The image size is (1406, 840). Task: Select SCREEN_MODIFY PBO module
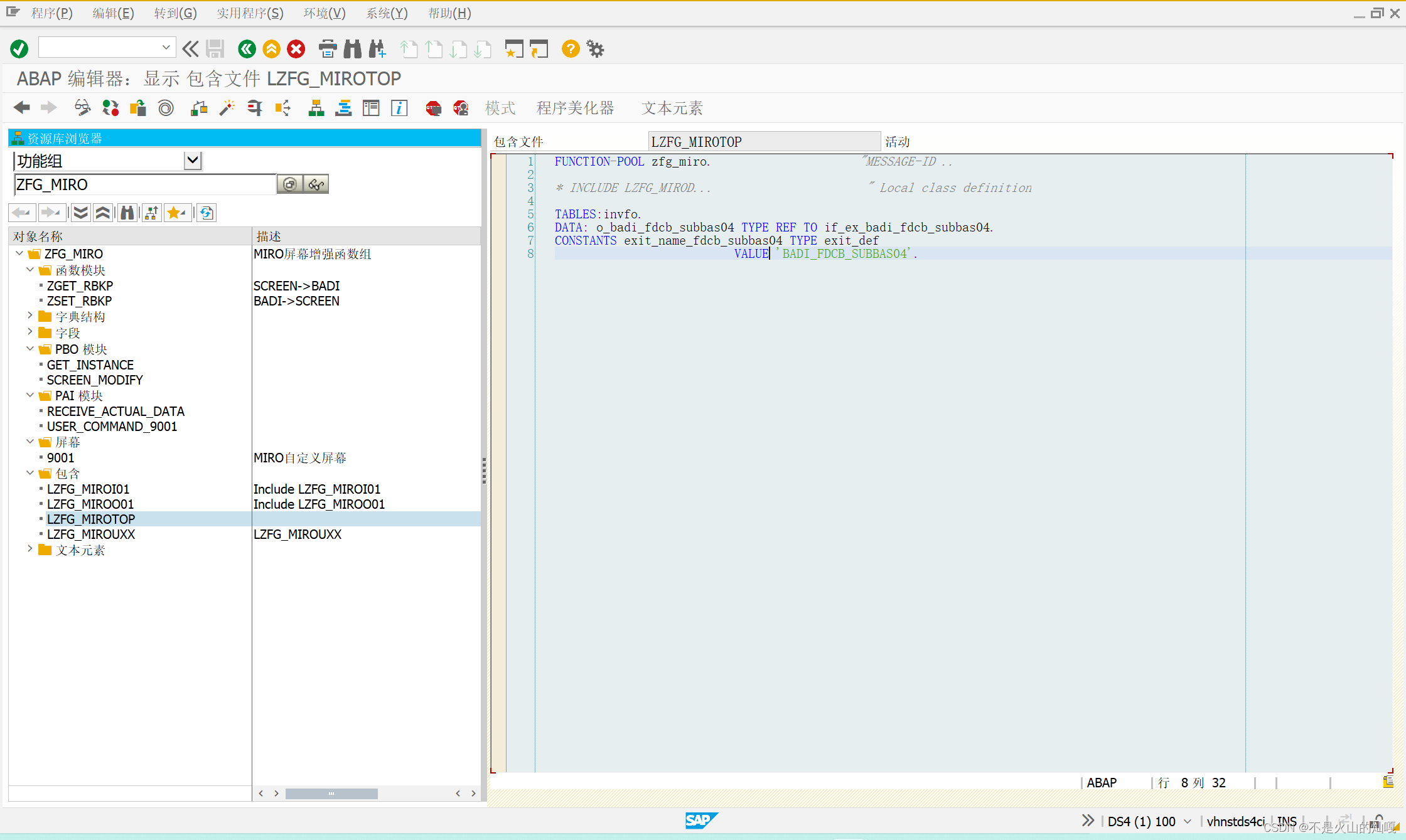pos(95,380)
